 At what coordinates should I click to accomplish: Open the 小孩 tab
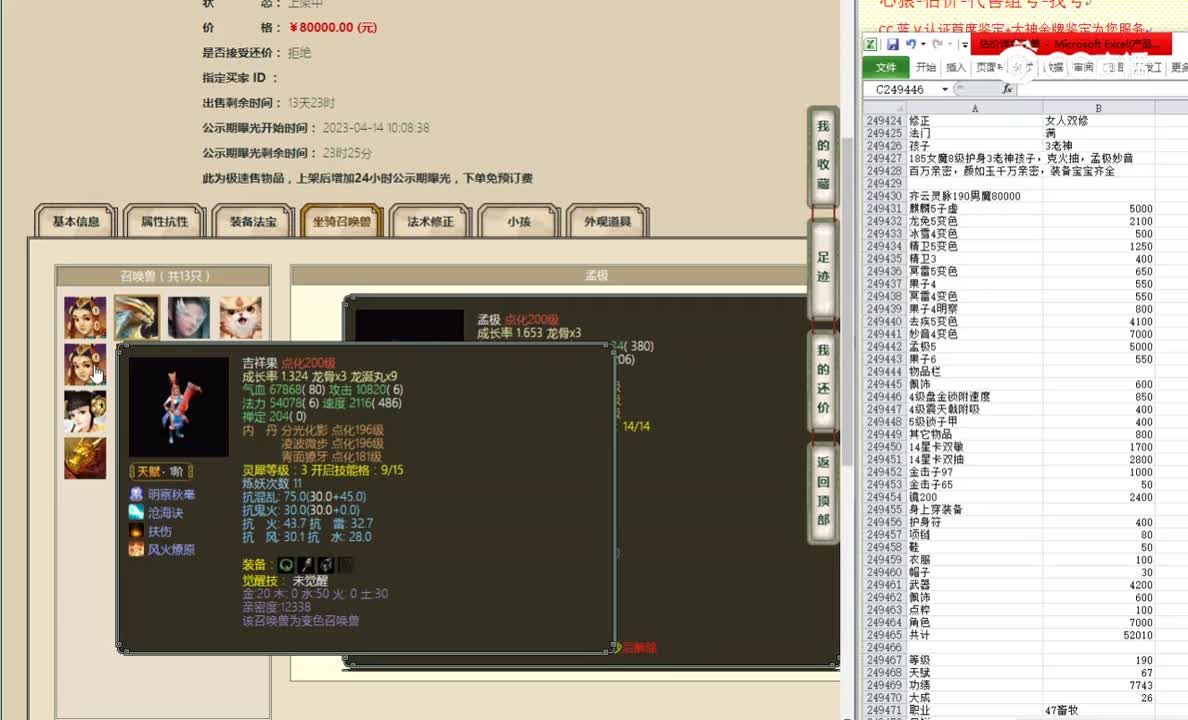519,221
